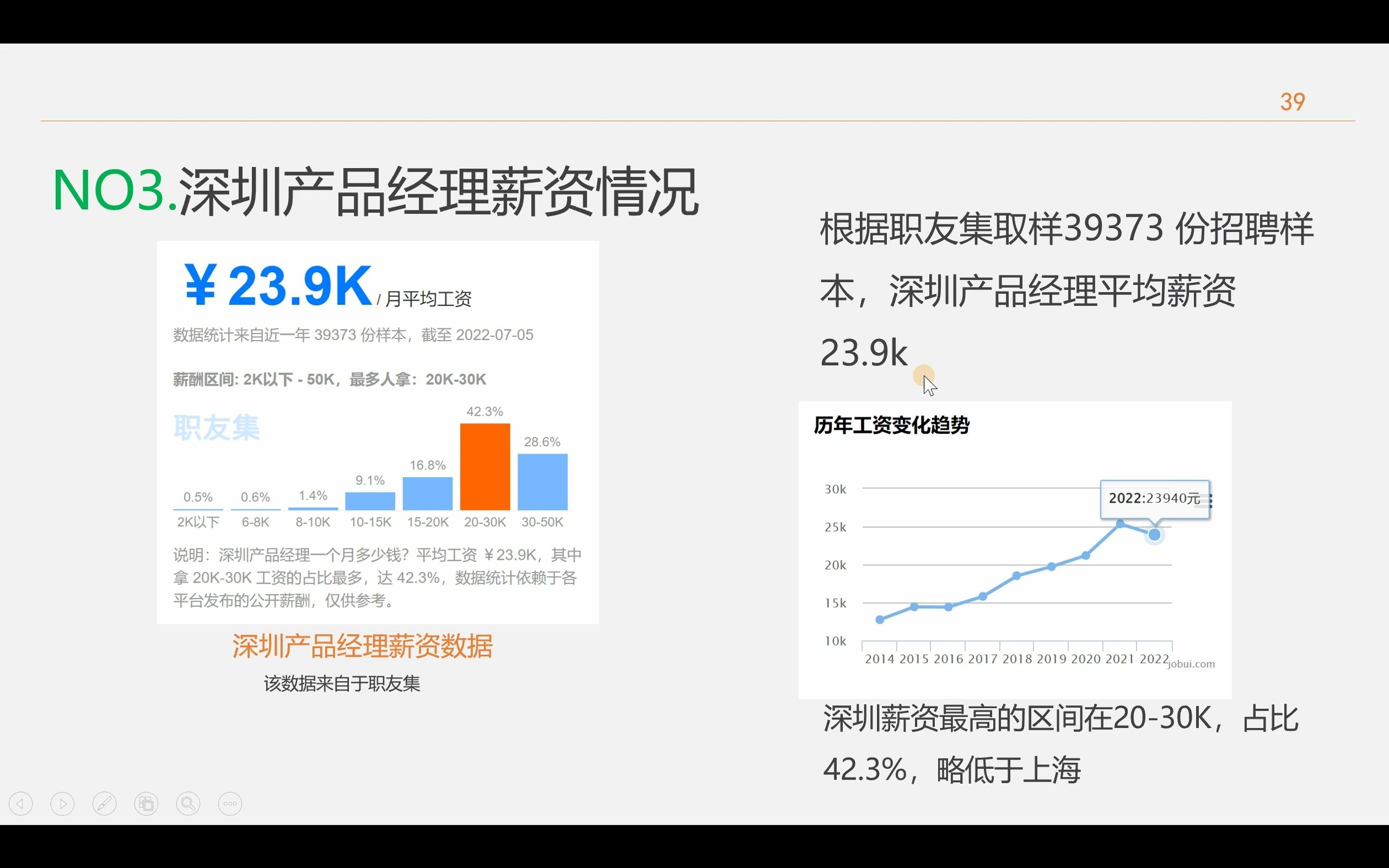Image resolution: width=1389 pixels, height=868 pixels.
Task: Click the 28.6% bar value label
Action: (x=542, y=442)
